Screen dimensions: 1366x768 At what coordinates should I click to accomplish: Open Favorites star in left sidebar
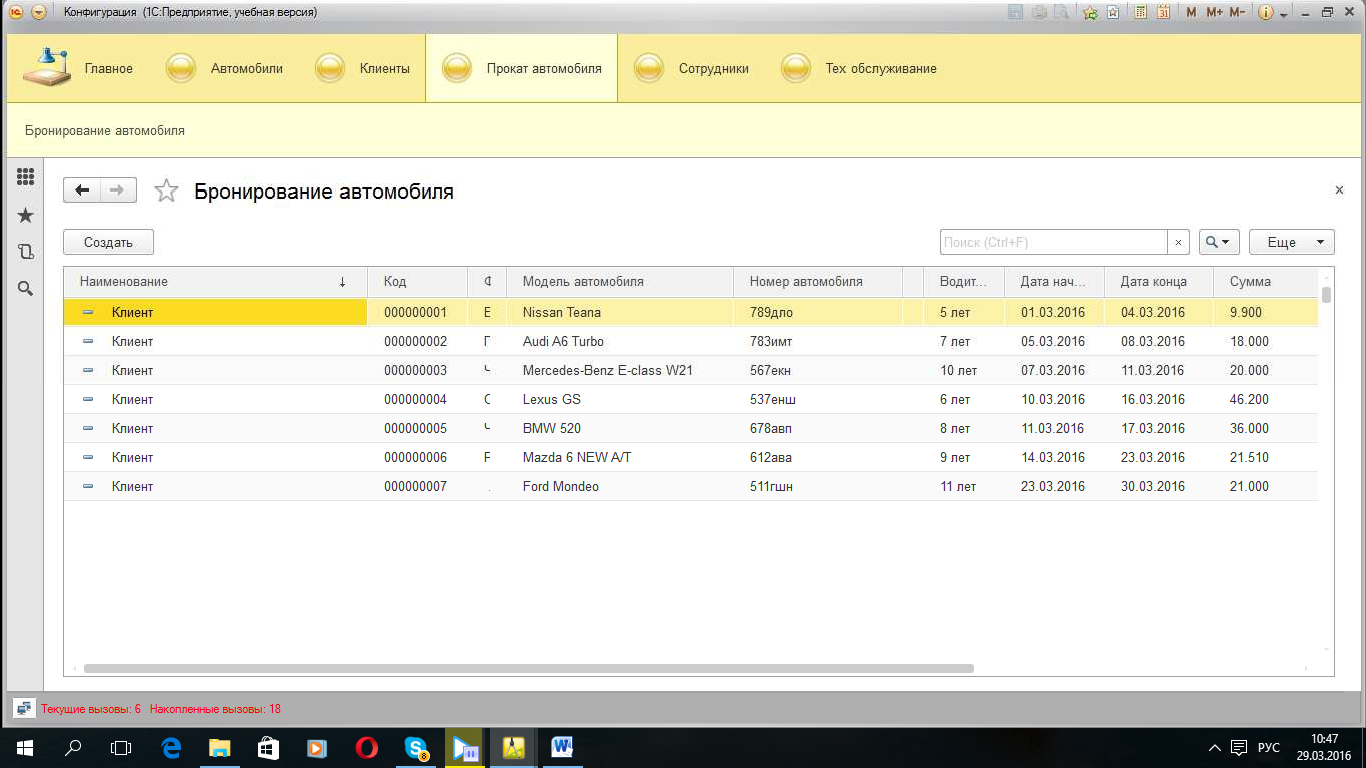click(x=26, y=215)
